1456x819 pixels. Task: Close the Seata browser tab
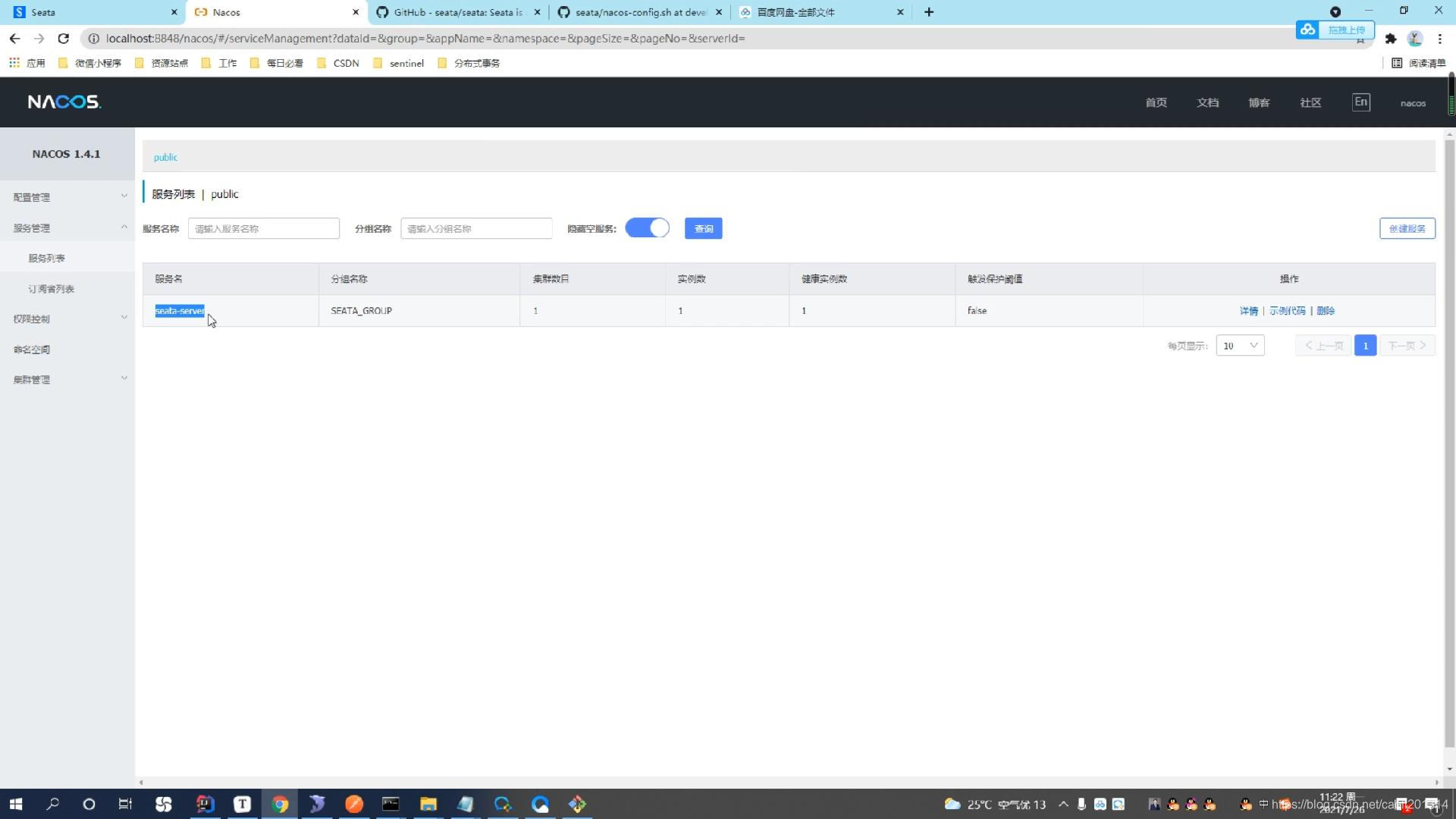174,12
